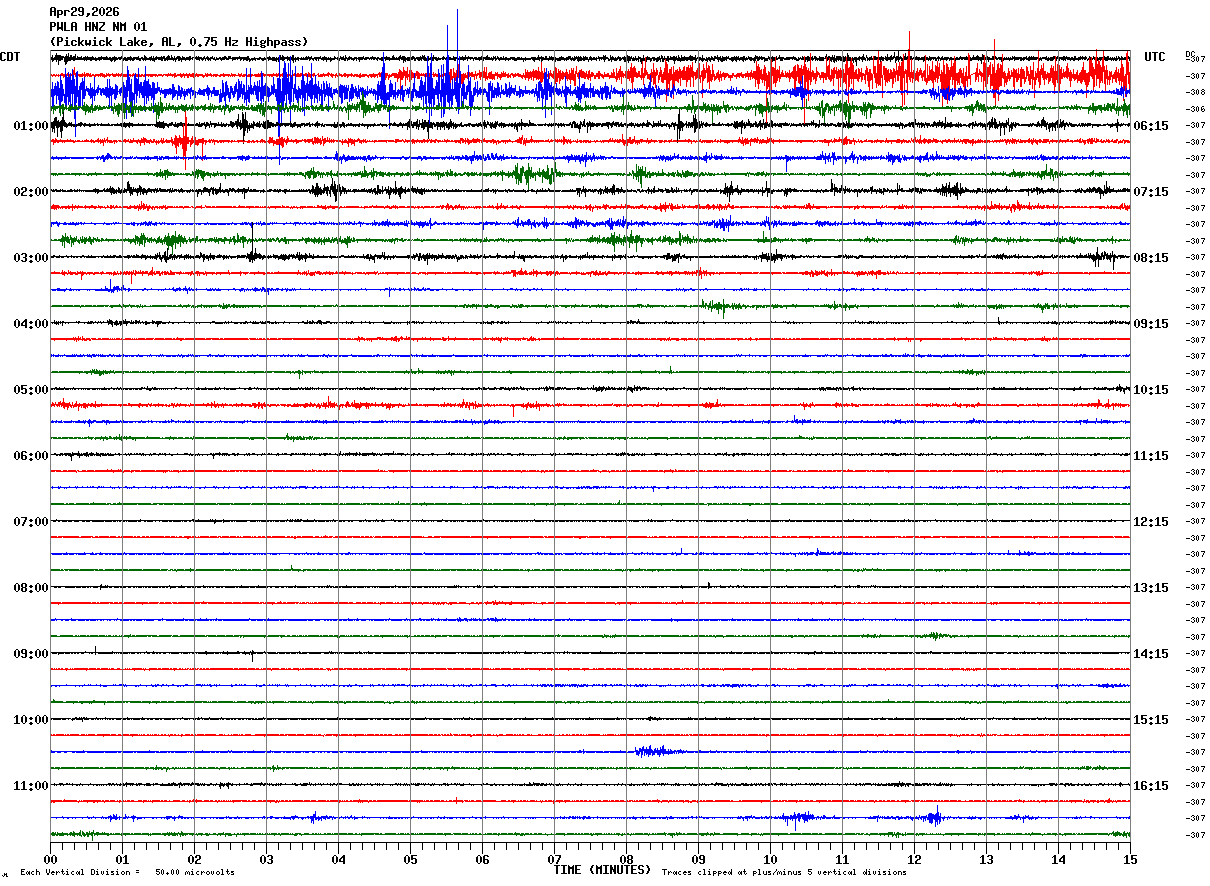Click the "04:00" CDT time label
Screen dimensions: 1210x886
tap(31, 324)
